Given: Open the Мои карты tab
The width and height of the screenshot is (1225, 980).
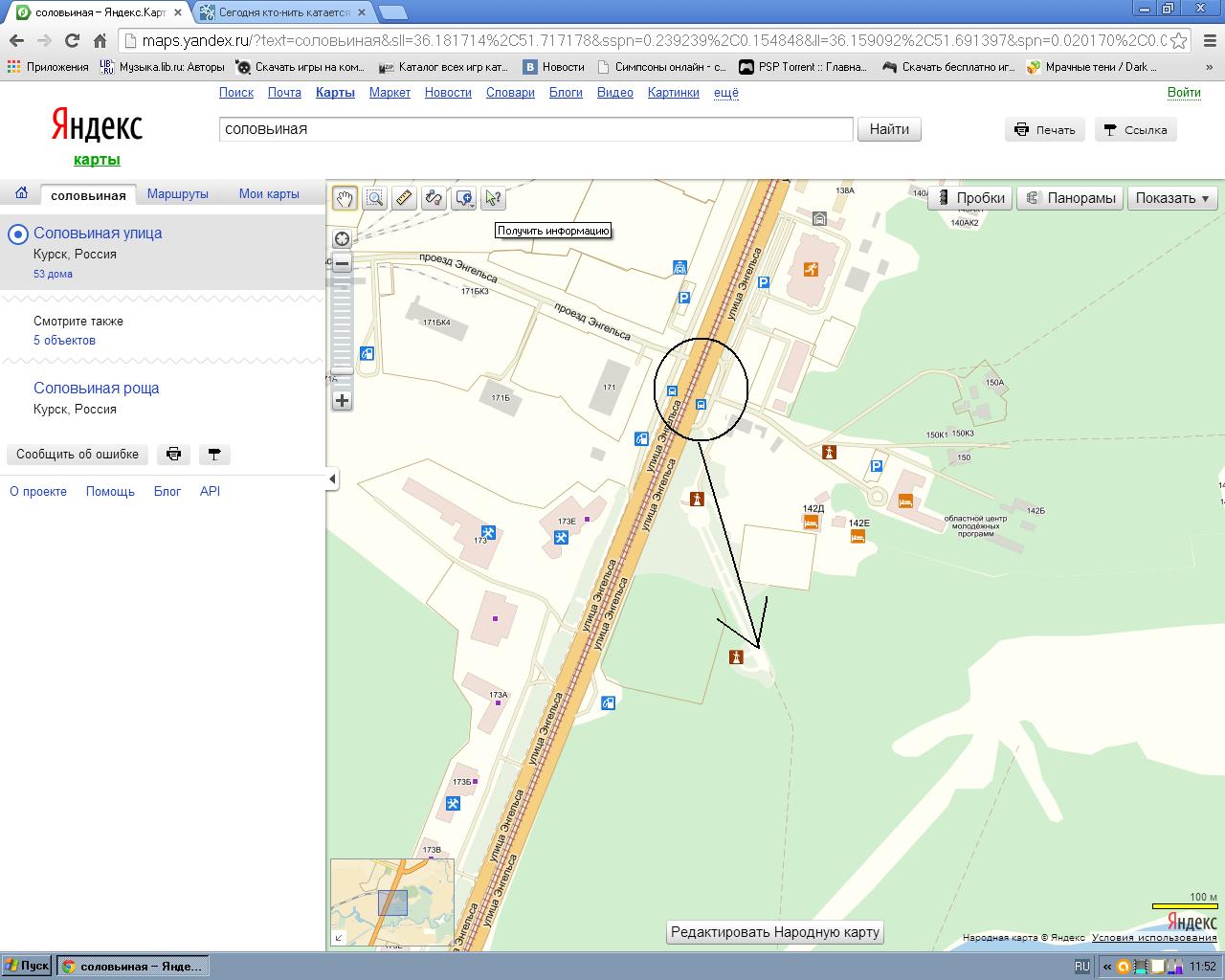Looking at the screenshot, I should coord(269,194).
